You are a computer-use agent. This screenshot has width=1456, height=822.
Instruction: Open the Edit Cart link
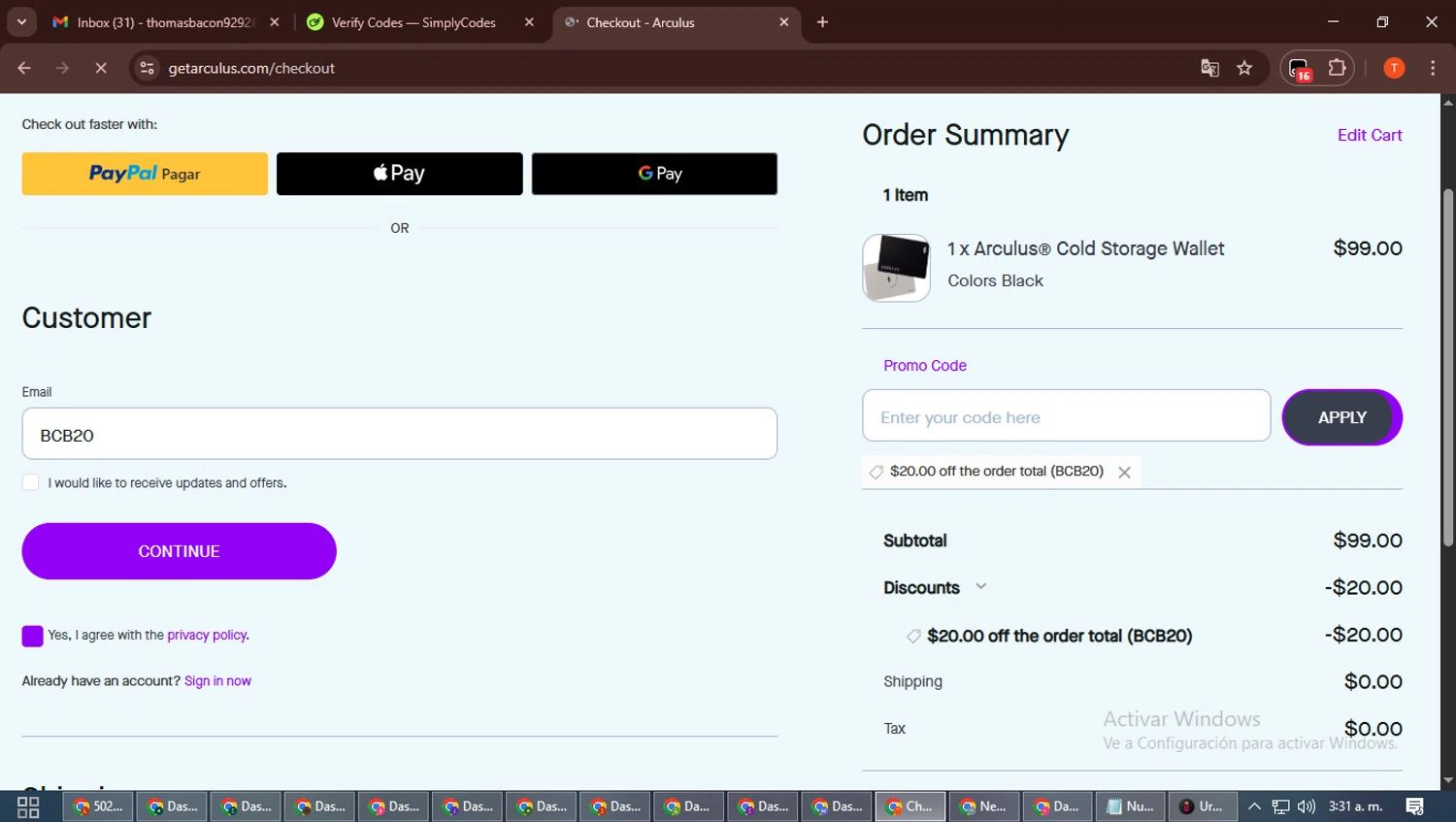1370,135
